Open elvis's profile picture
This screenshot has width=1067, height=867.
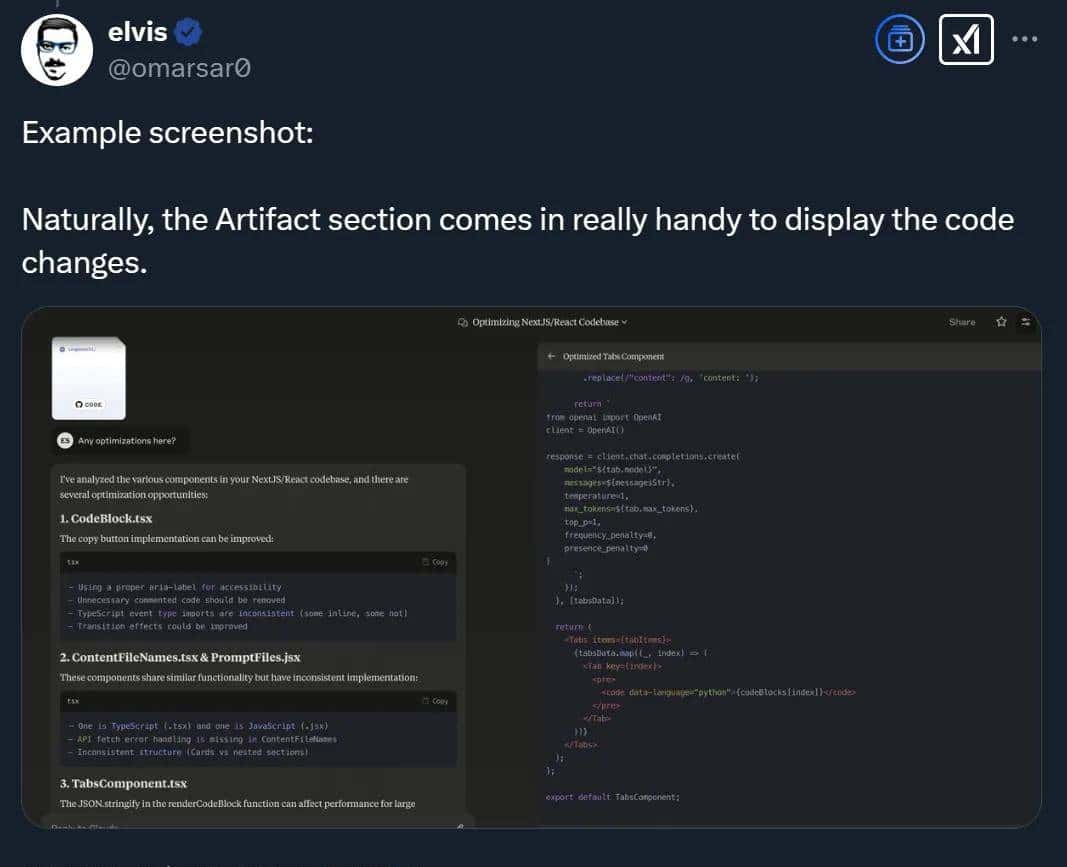click(x=57, y=50)
